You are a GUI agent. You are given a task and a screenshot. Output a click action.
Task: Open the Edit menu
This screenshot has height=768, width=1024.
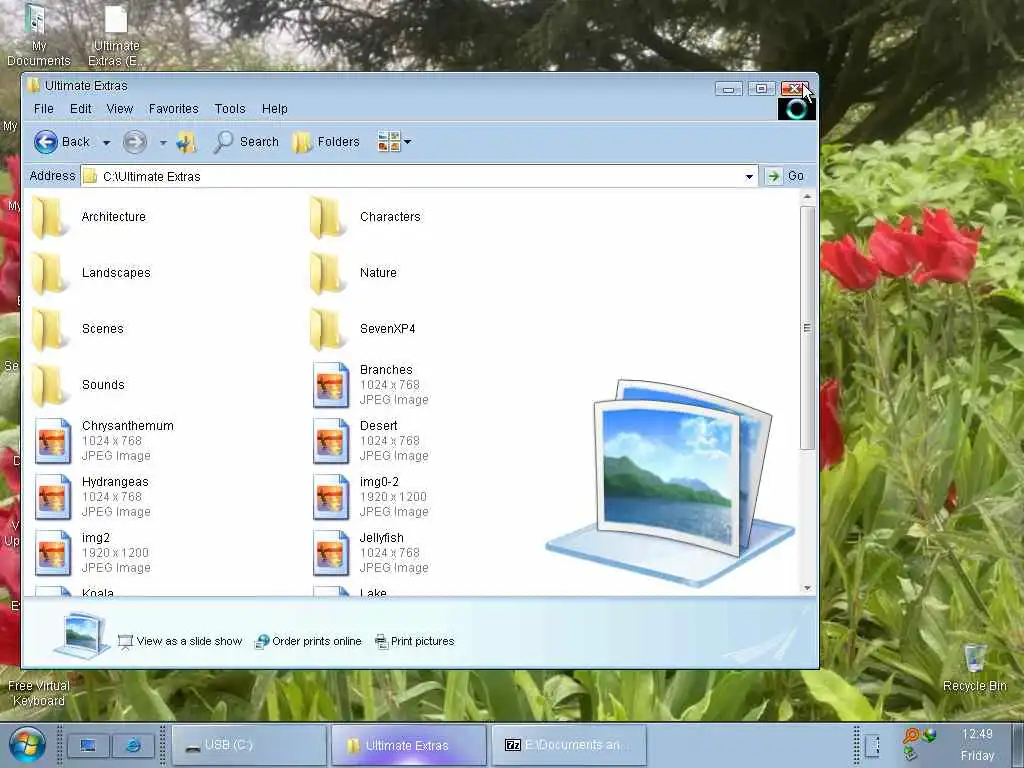tap(80, 109)
